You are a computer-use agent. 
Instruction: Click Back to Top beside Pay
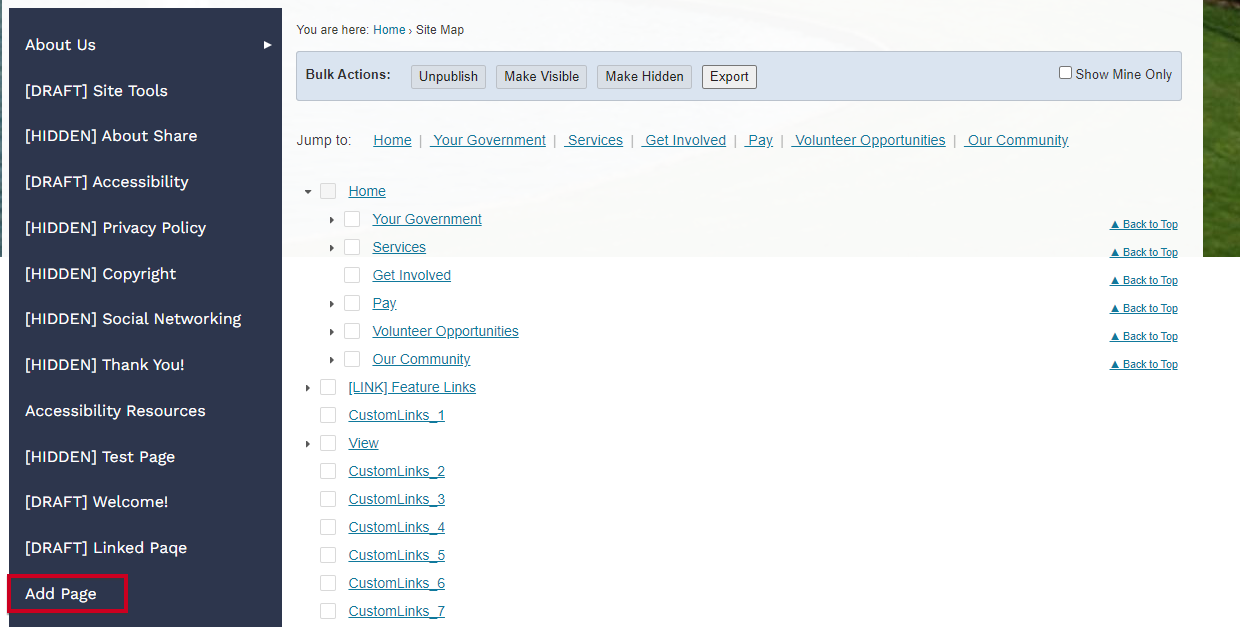1144,308
